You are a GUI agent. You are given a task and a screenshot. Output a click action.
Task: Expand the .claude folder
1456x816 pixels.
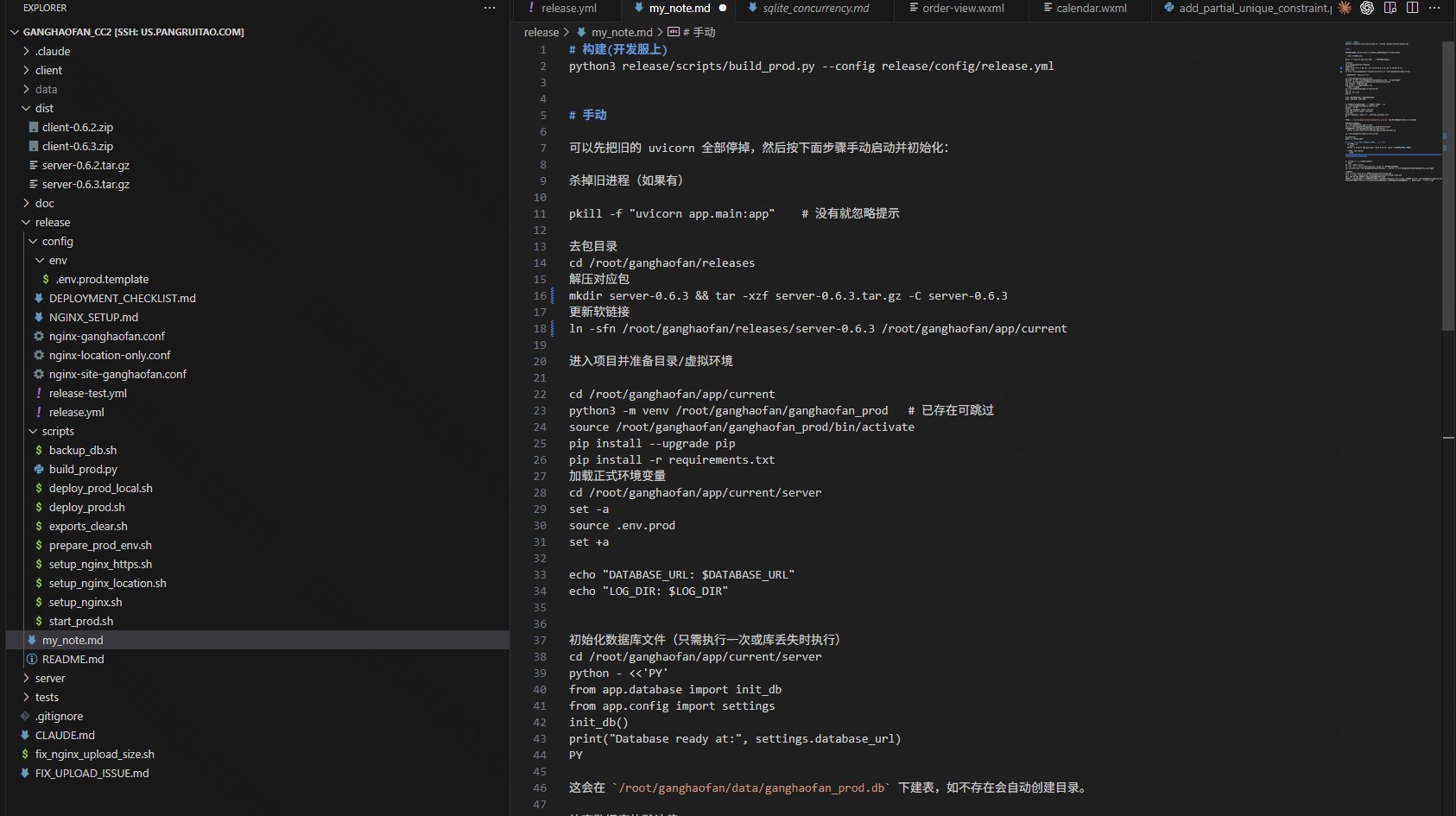coord(26,51)
